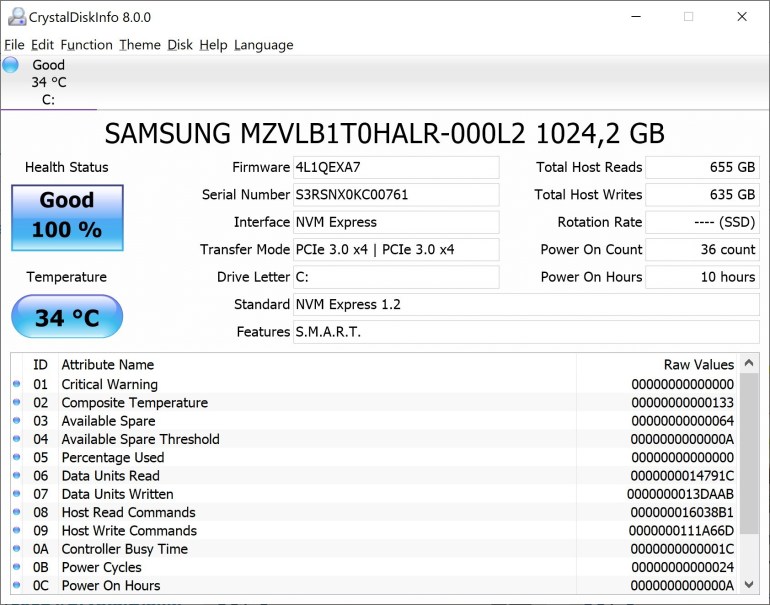The height and width of the screenshot is (605, 770).
Task: Click the status dot for Host Write Commands row
Action: [16, 530]
